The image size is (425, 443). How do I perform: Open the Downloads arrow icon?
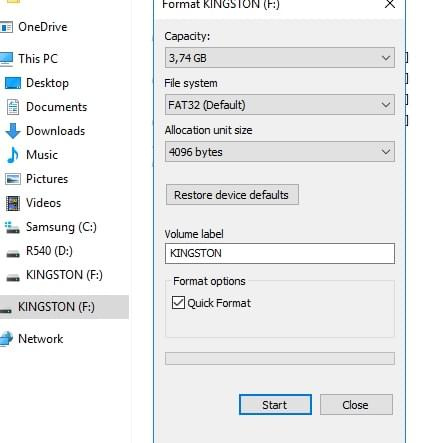[x=13, y=131]
